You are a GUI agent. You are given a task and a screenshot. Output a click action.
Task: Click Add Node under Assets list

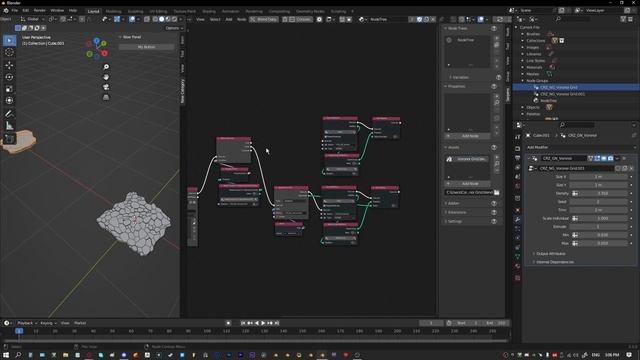tap(467, 184)
